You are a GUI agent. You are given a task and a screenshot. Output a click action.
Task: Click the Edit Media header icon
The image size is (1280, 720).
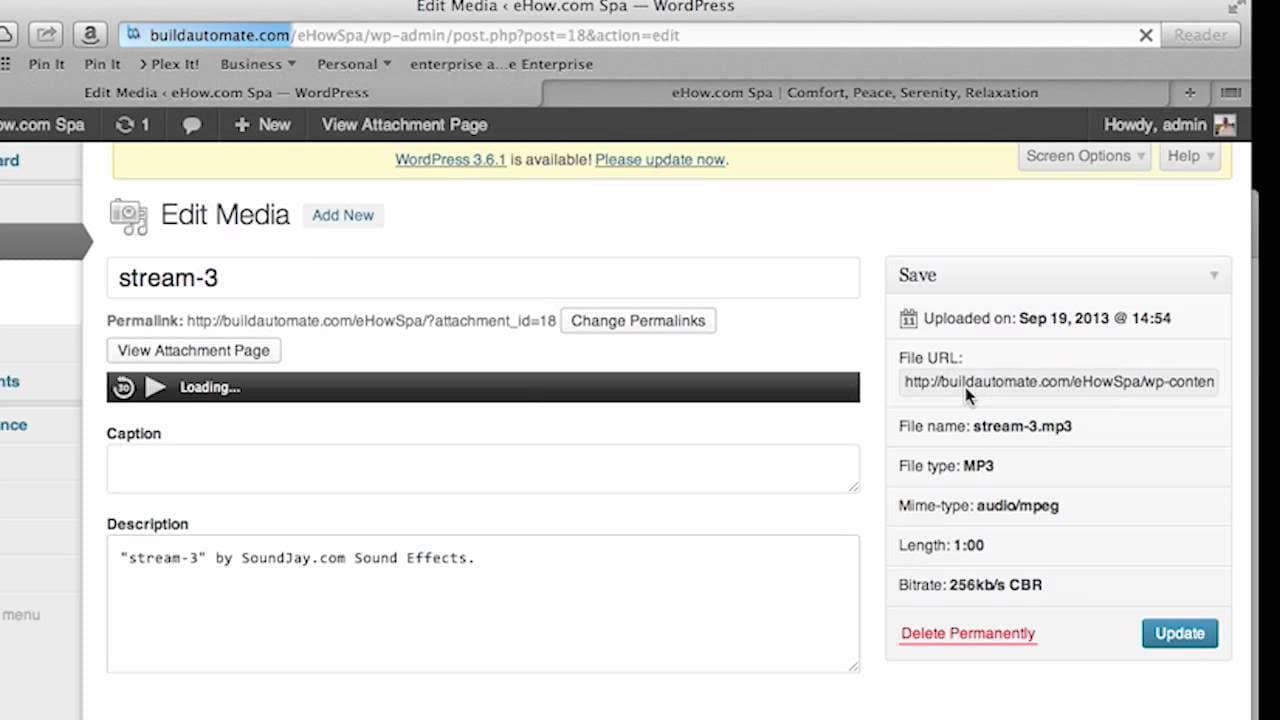[x=129, y=216]
